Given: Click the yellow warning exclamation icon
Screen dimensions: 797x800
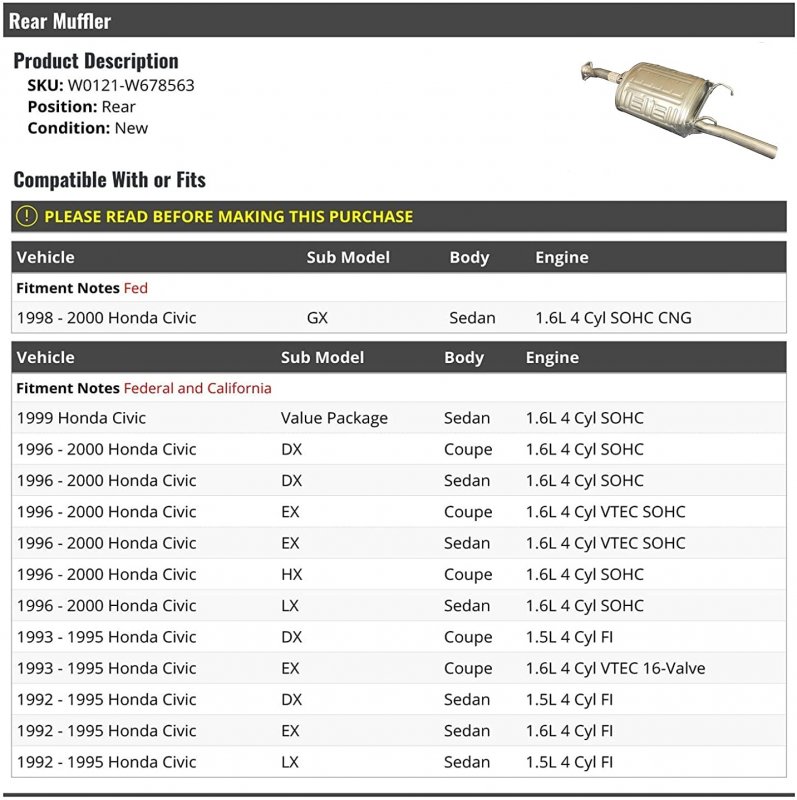Looking at the screenshot, I should [x=27, y=216].
